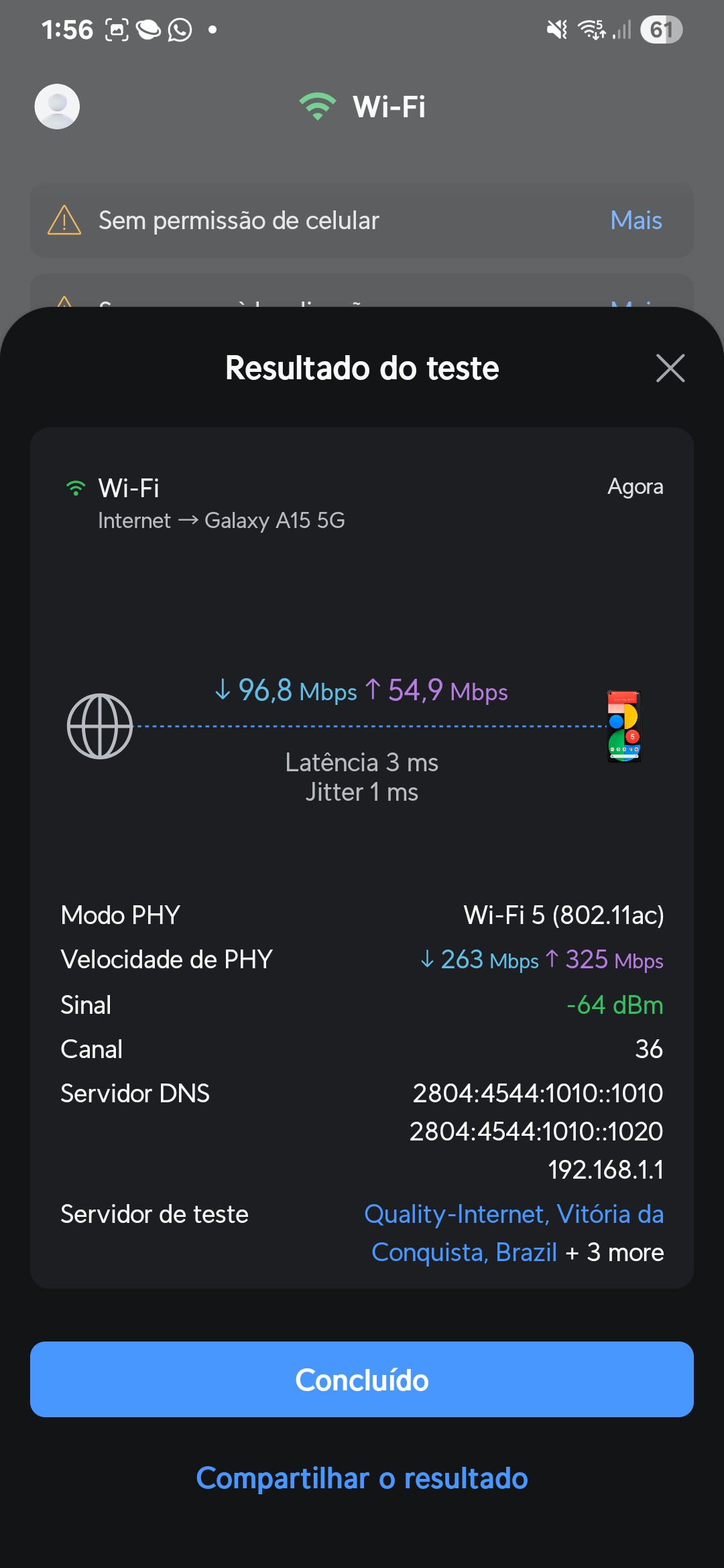Tap the WhatsApp status bar icon
The width and height of the screenshot is (724, 1568).
click(180, 29)
